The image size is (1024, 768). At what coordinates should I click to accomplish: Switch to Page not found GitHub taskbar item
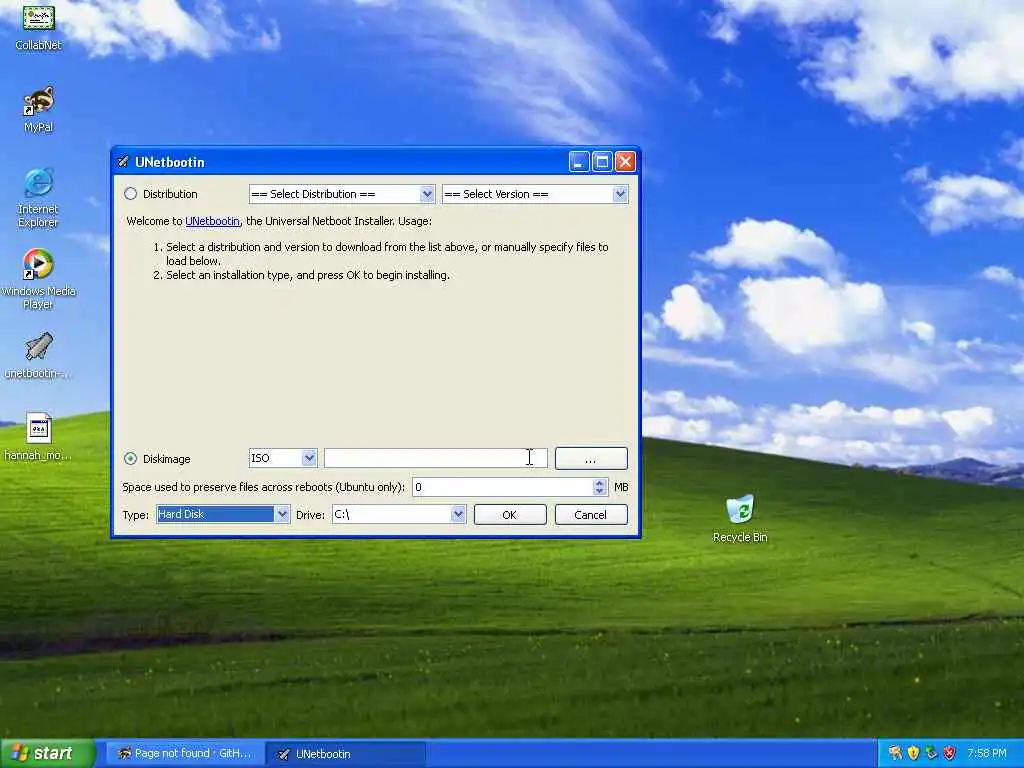[185, 754]
